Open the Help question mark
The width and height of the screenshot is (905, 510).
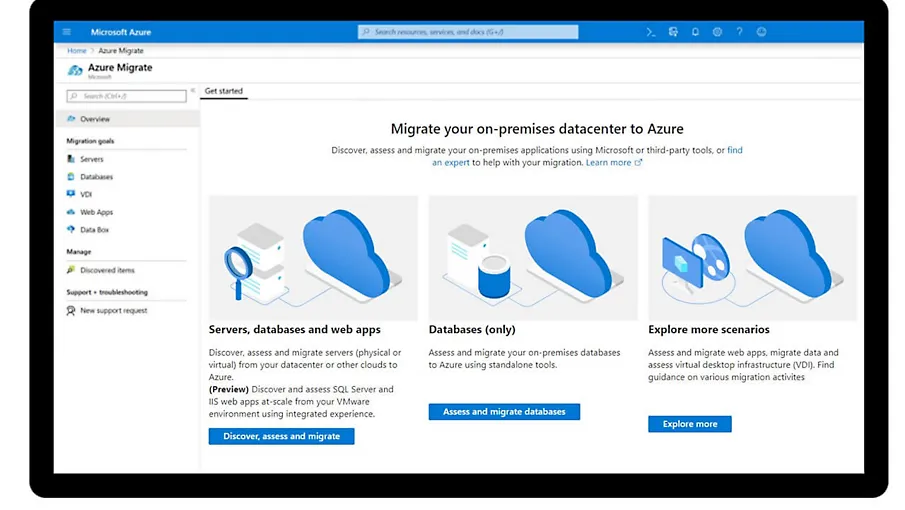[x=739, y=32]
